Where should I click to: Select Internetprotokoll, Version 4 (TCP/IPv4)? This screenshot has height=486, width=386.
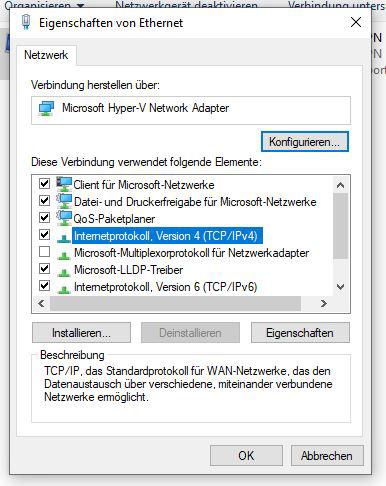166,236
